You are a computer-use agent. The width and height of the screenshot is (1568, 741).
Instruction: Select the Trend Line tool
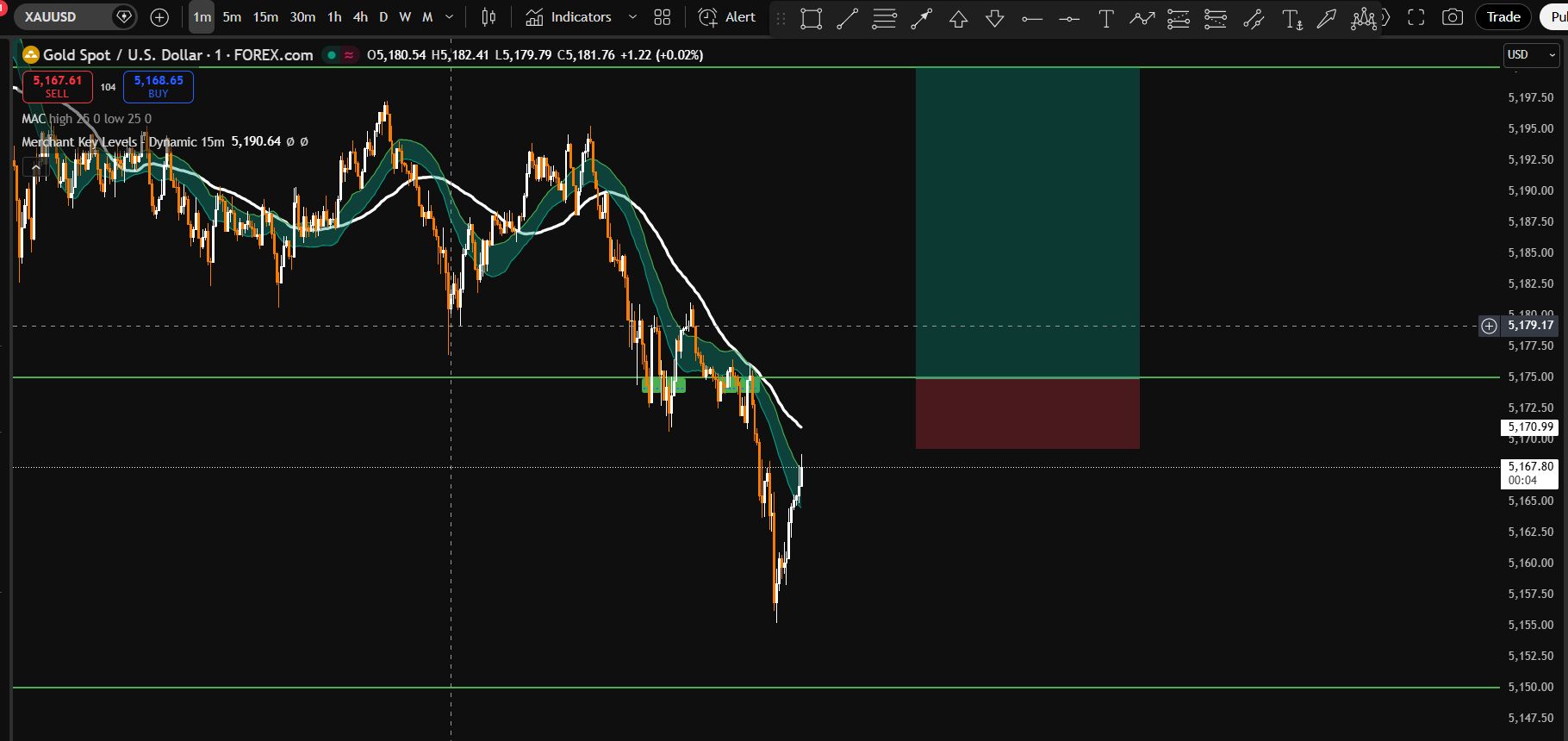(848, 18)
